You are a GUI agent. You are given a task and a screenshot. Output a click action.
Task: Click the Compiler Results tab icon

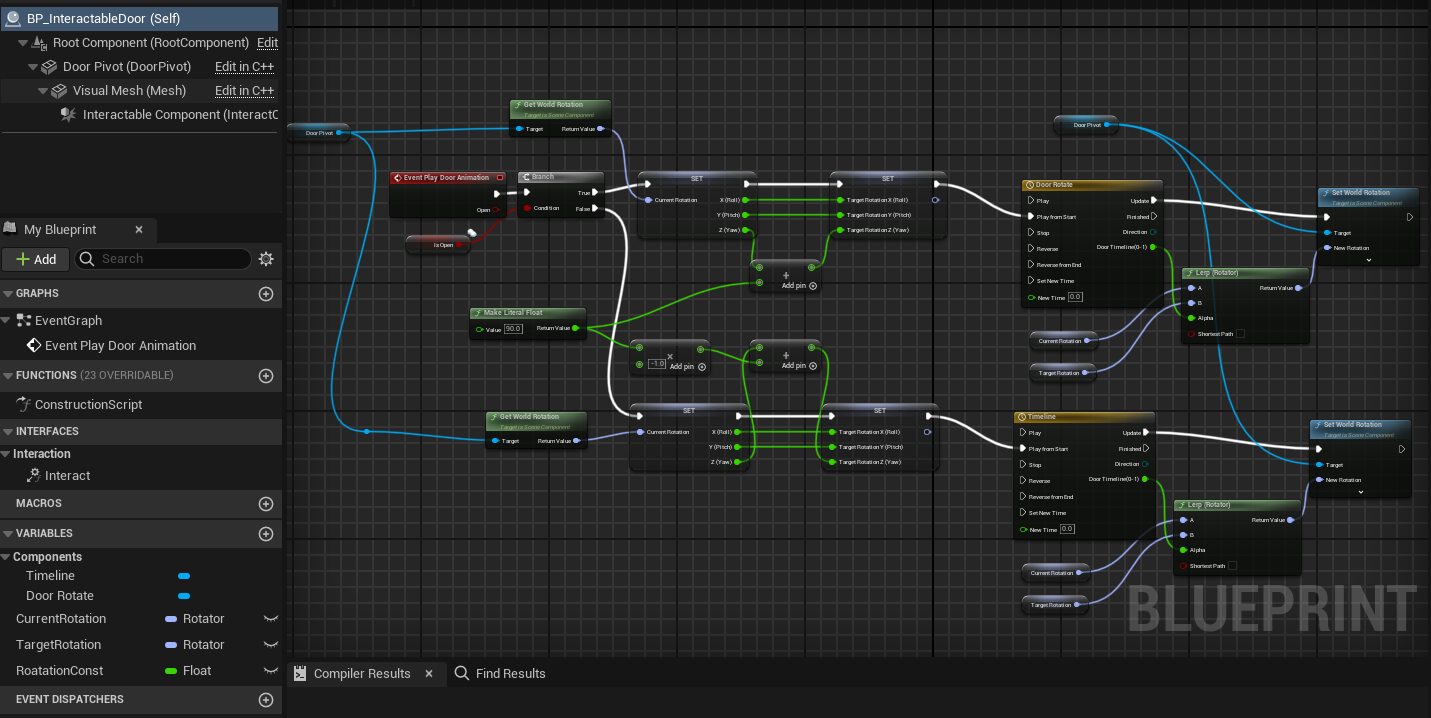click(300, 674)
